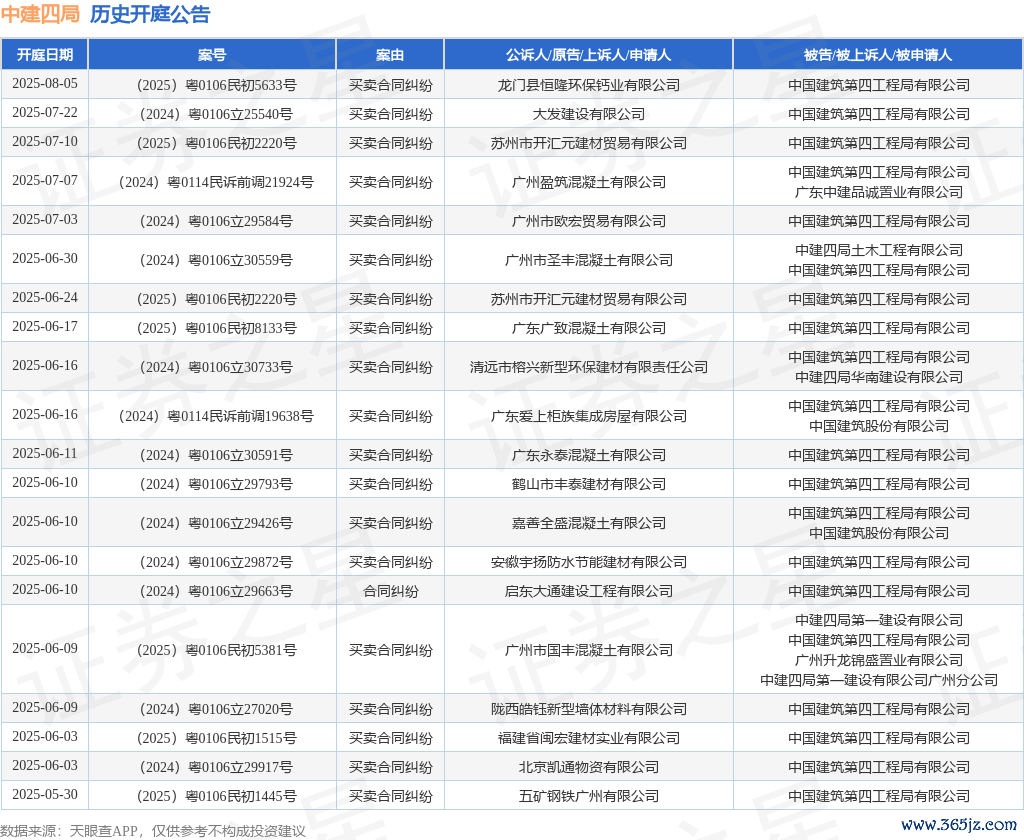
Task: Click the date cell 2025-07-07
Action: coord(44,180)
